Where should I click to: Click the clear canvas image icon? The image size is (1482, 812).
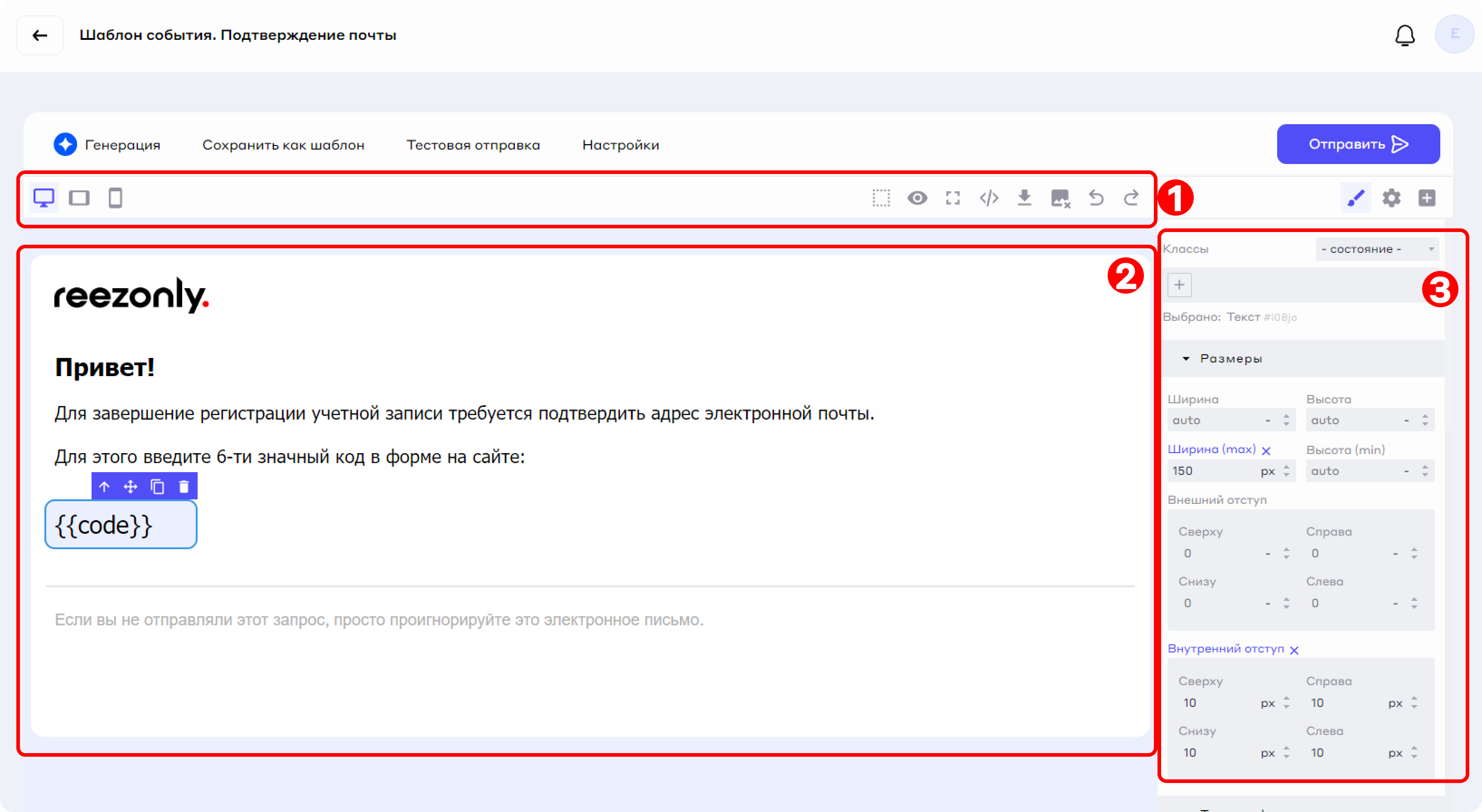tap(1060, 198)
